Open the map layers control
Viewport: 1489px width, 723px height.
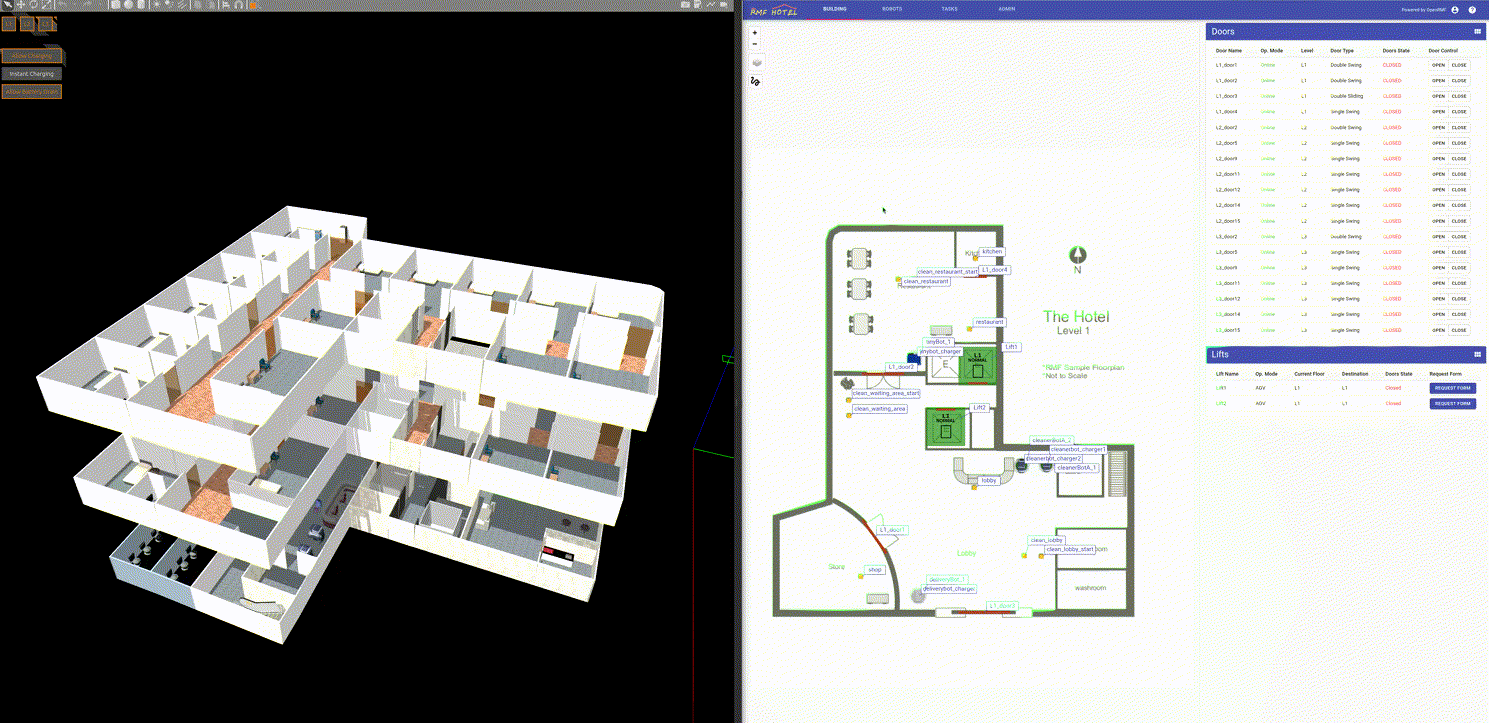(756, 62)
